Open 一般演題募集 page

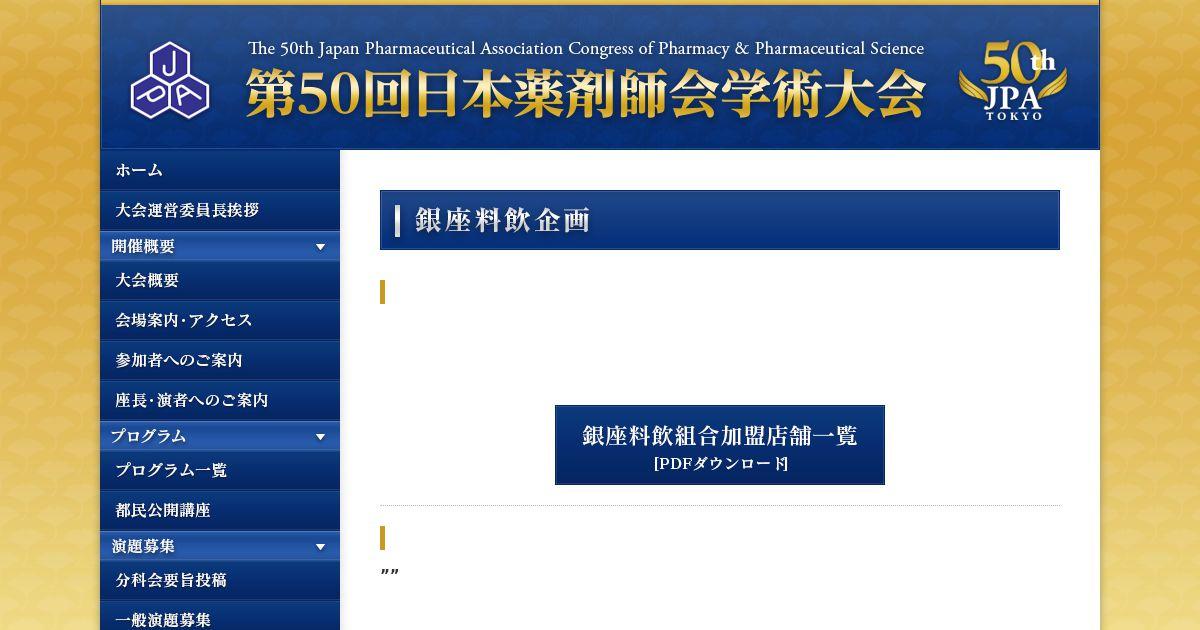click(220, 616)
